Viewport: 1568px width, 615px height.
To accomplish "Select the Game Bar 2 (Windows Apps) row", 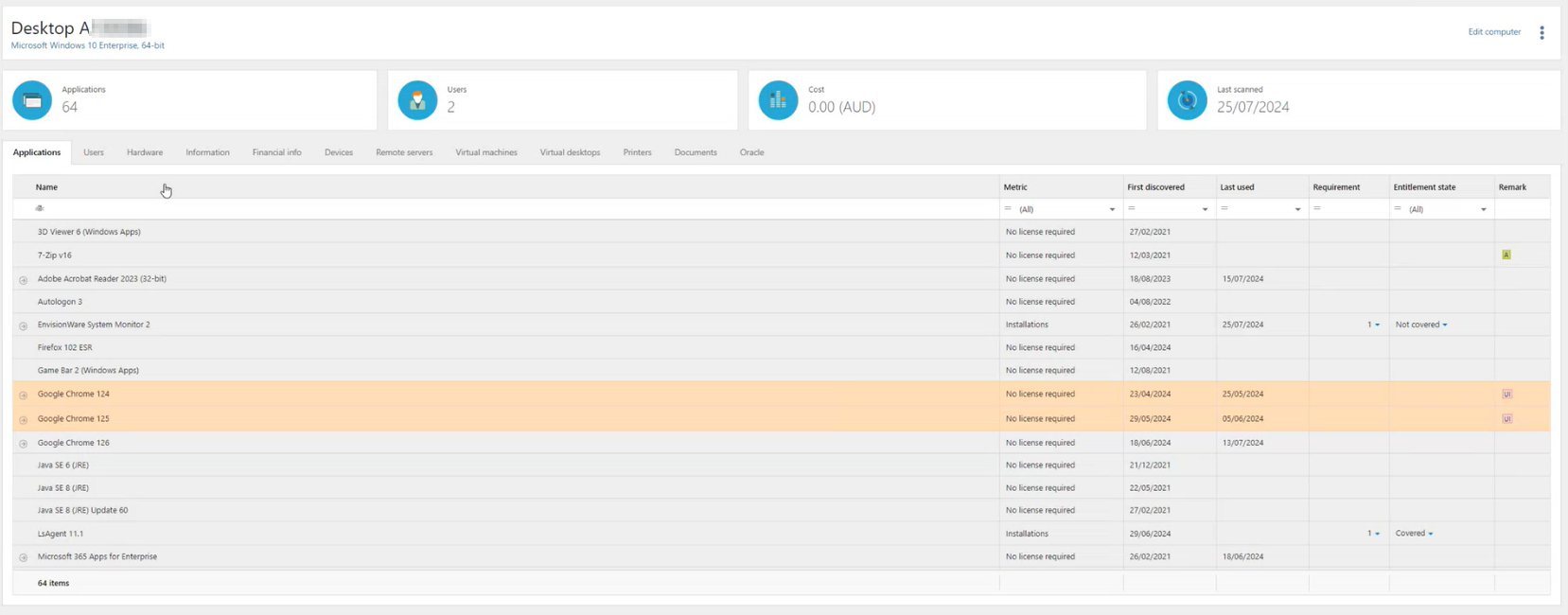I will click(782, 370).
